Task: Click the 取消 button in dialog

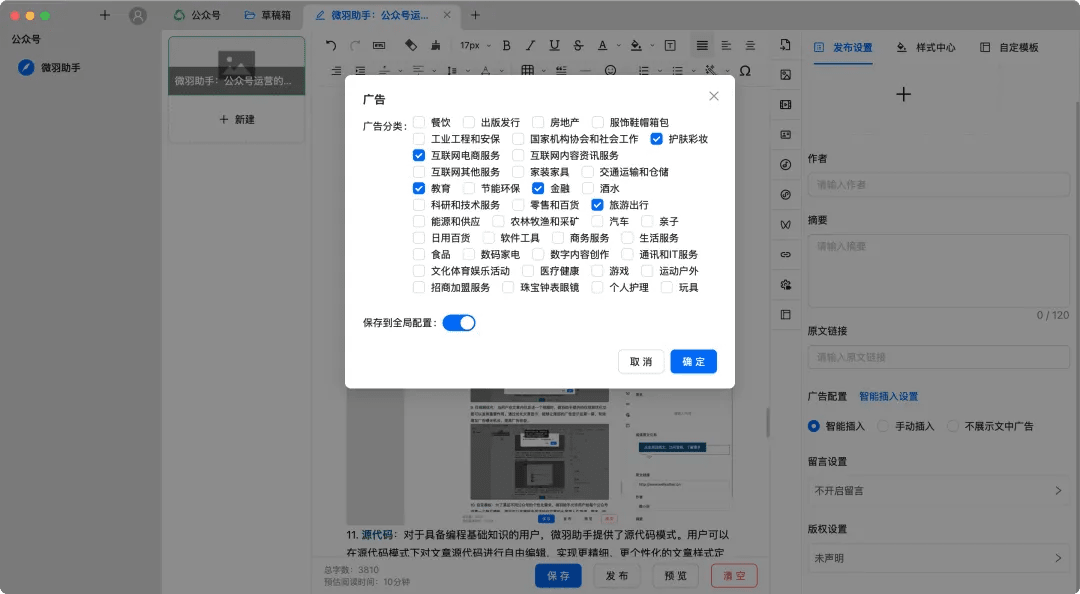Action: 641,361
